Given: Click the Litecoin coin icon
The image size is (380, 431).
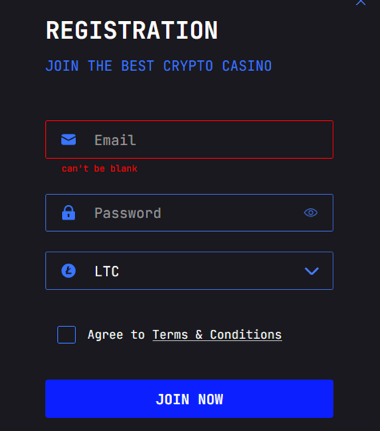Looking at the screenshot, I should 69,271.
